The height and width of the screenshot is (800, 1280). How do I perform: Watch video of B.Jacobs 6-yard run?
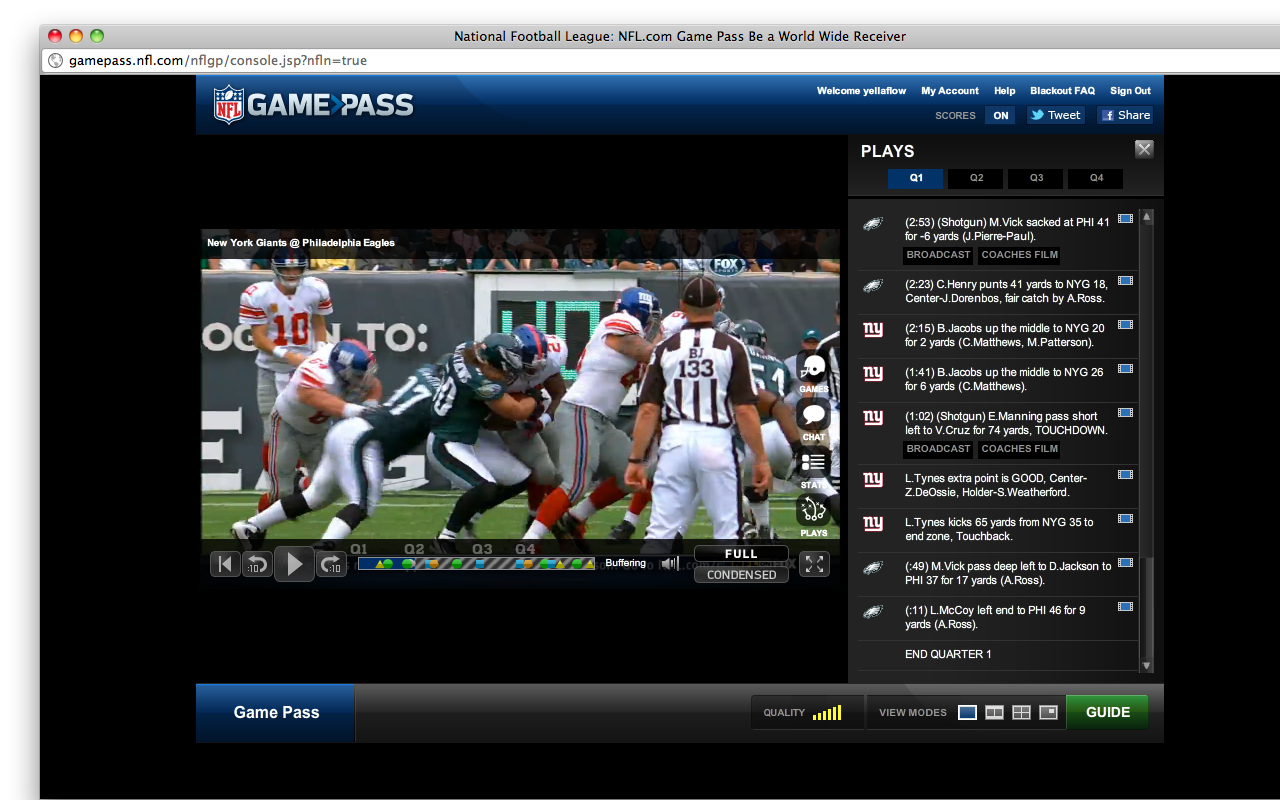[x=1125, y=369]
